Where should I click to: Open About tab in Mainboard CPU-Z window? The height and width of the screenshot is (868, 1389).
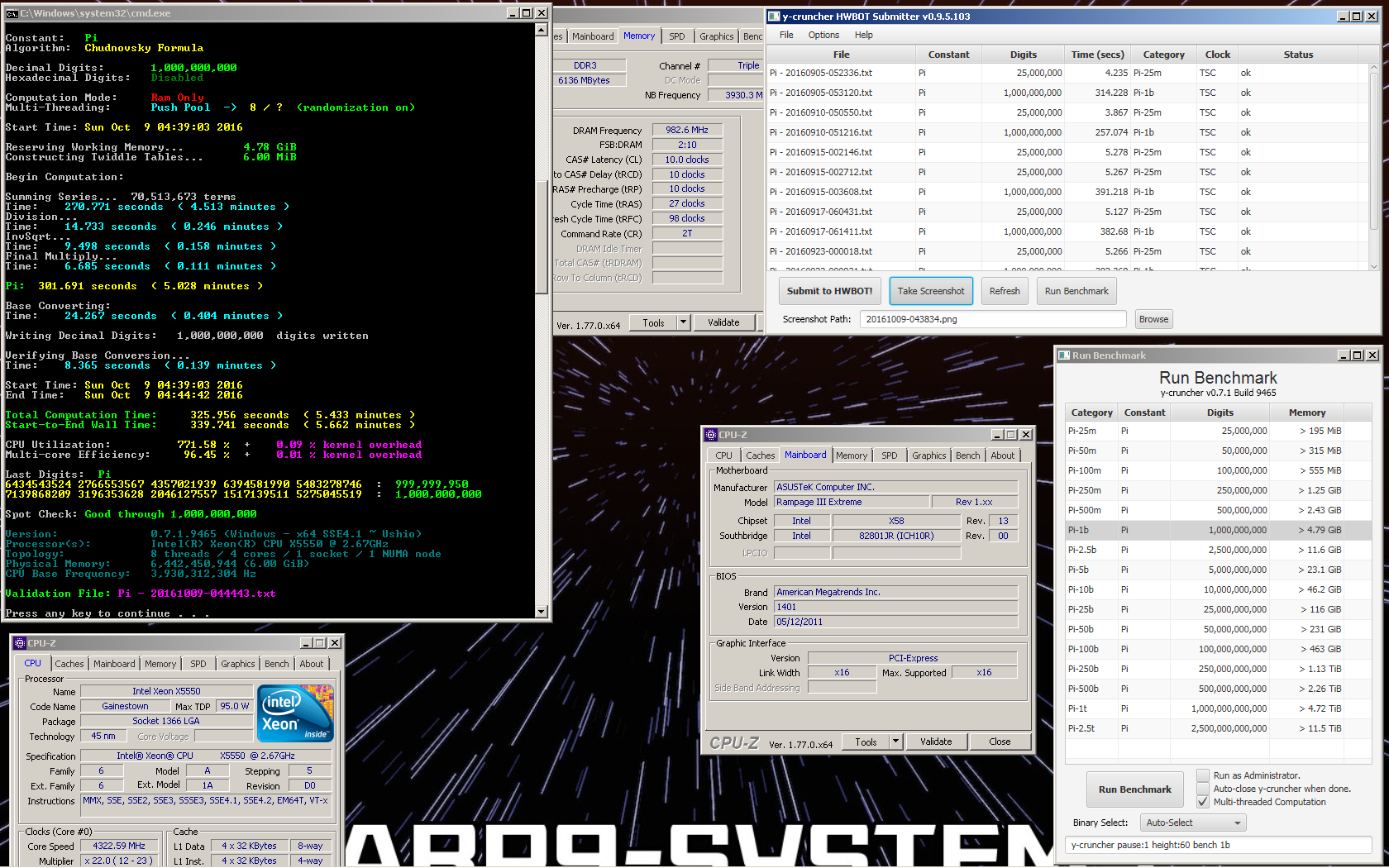click(x=1003, y=455)
